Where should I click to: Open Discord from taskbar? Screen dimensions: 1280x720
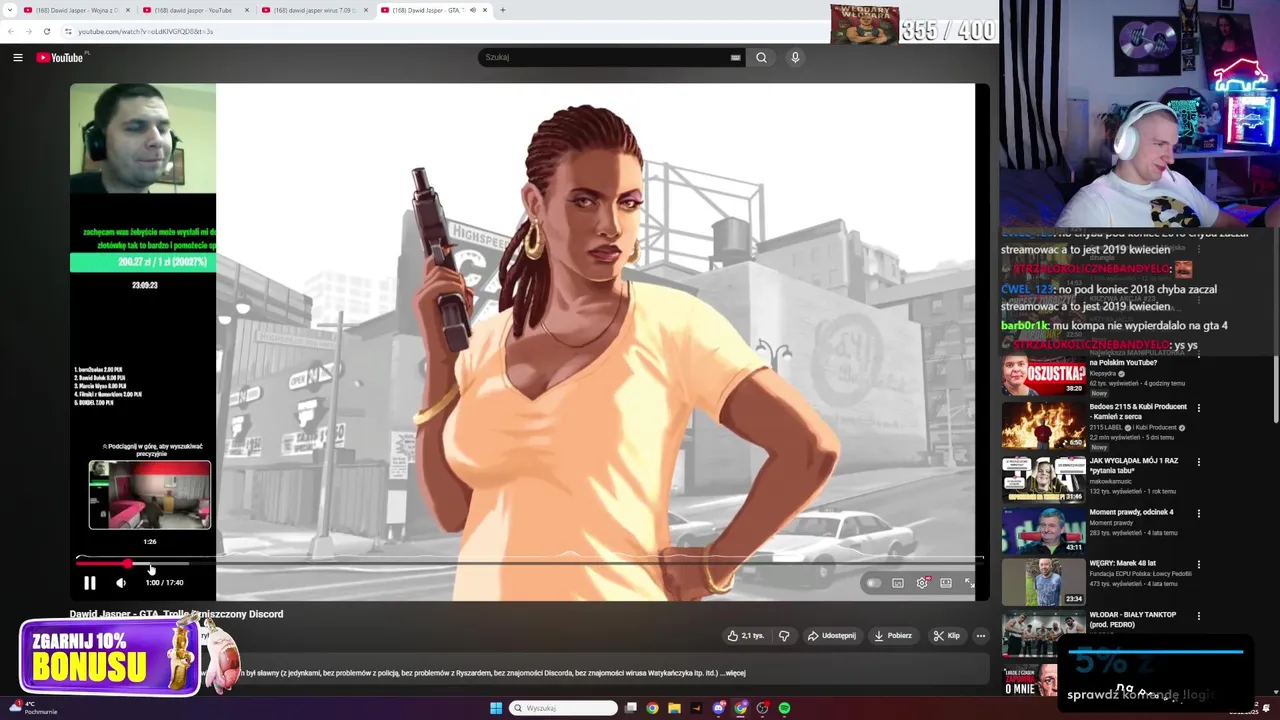(x=718, y=708)
